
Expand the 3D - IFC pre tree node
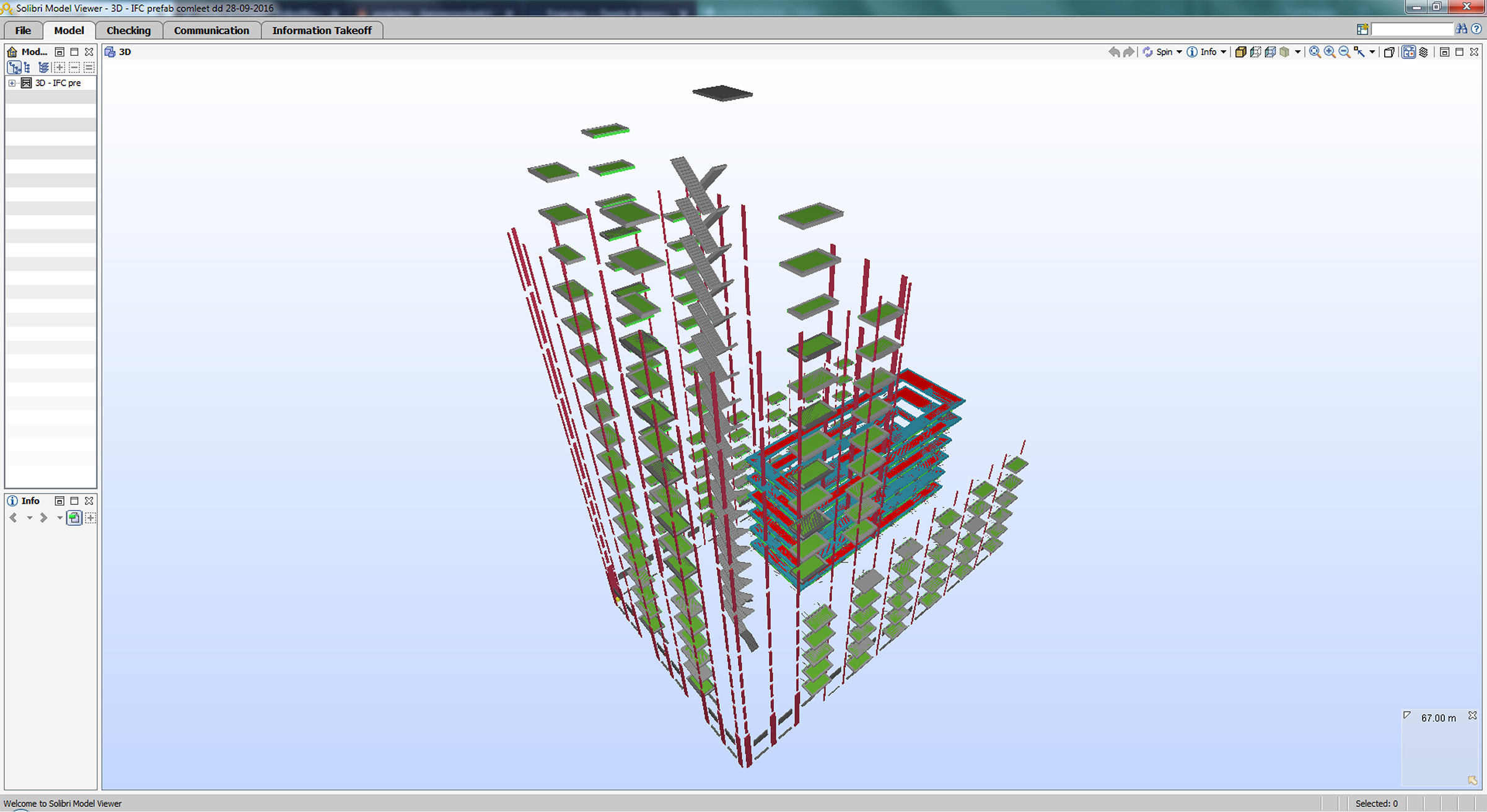tap(12, 83)
